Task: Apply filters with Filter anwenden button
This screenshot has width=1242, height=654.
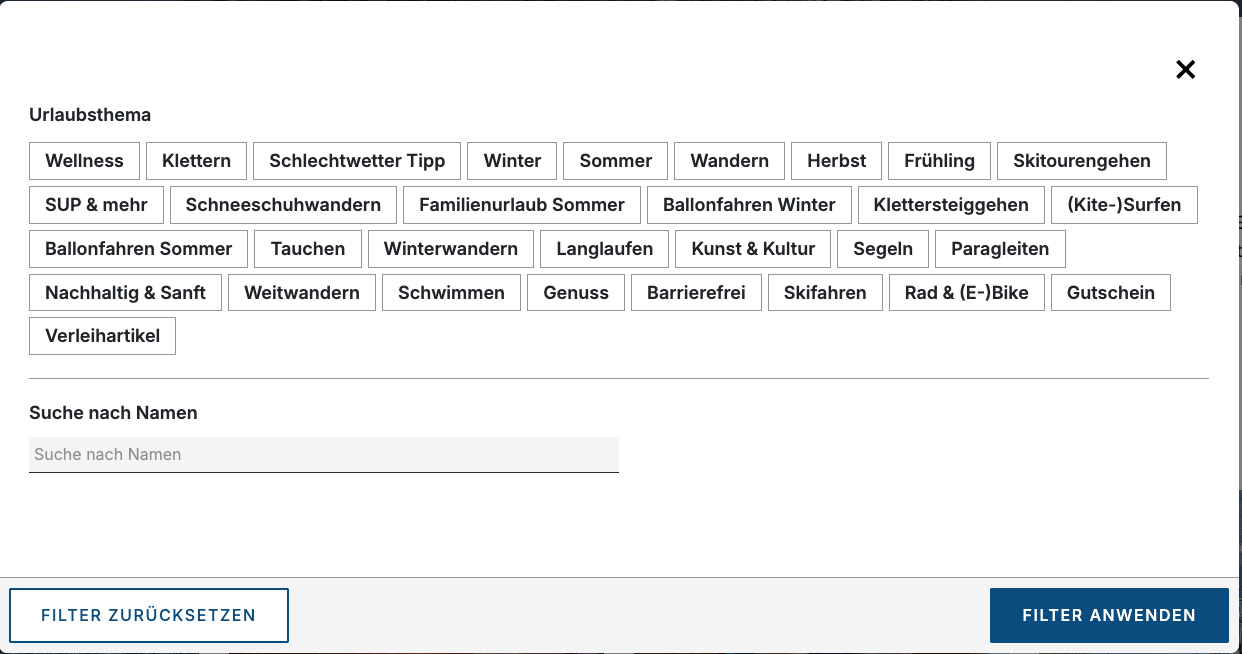Action: pyautogui.click(x=1109, y=615)
